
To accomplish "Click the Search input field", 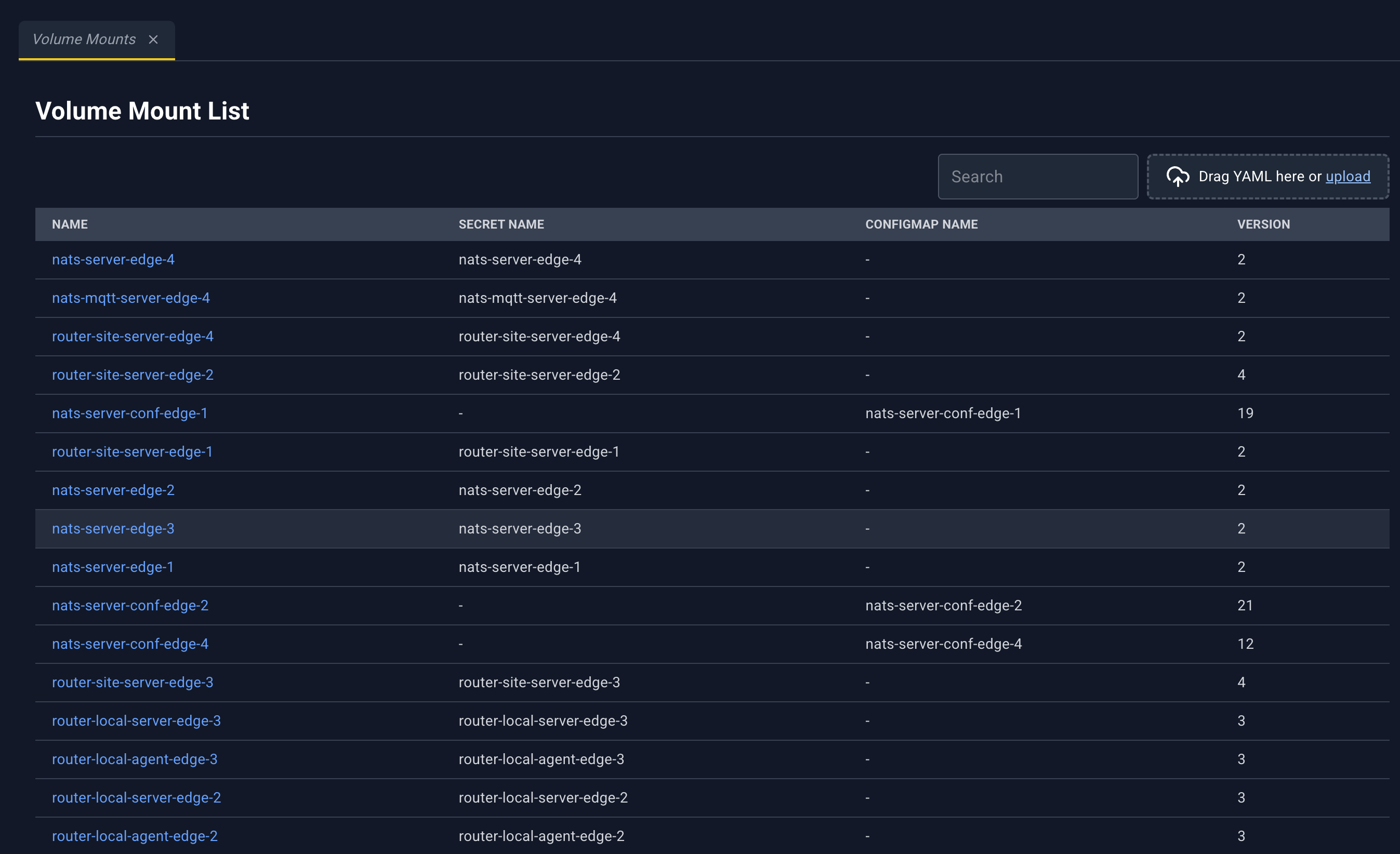I will click(x=1037, y=177).
